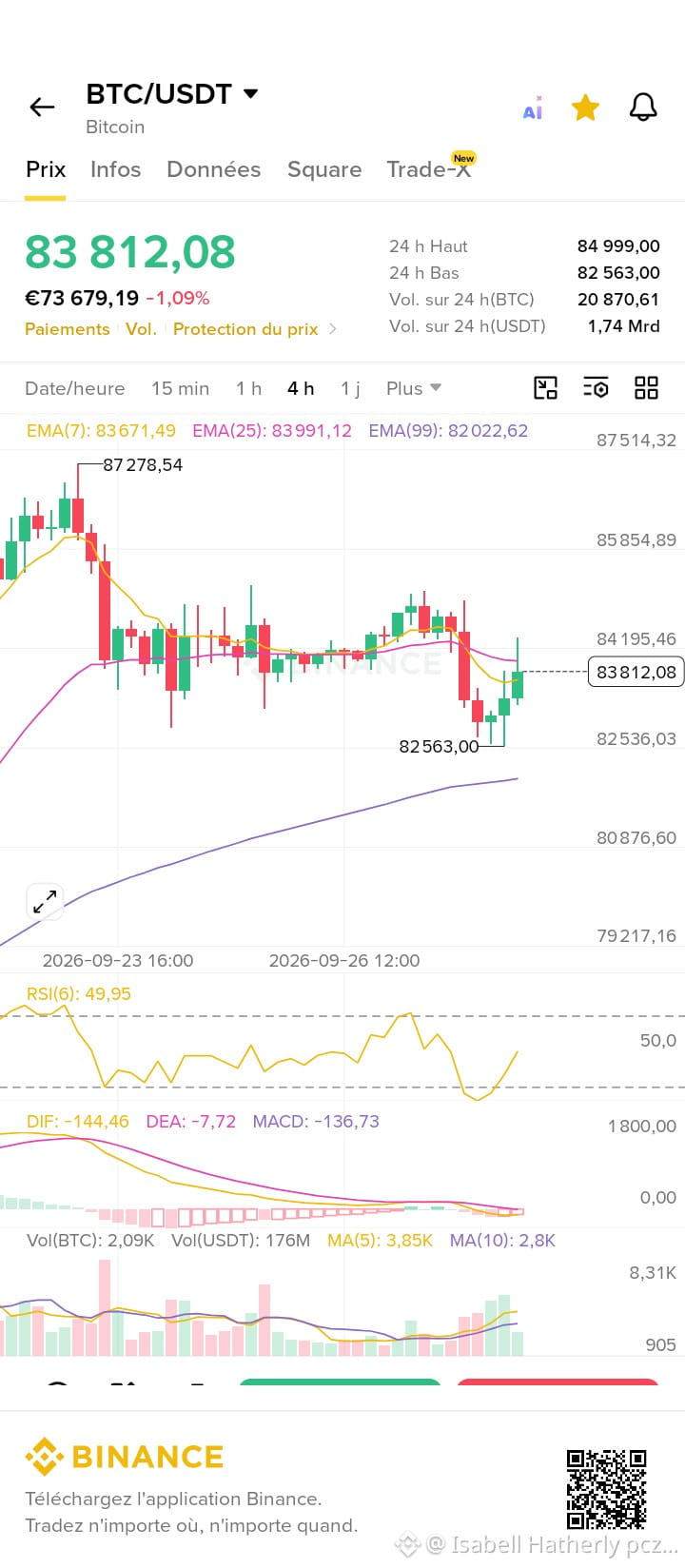Open the grid layout icon
The width and height of the screenshot is (685, 1568).
(x=646, y=387)
